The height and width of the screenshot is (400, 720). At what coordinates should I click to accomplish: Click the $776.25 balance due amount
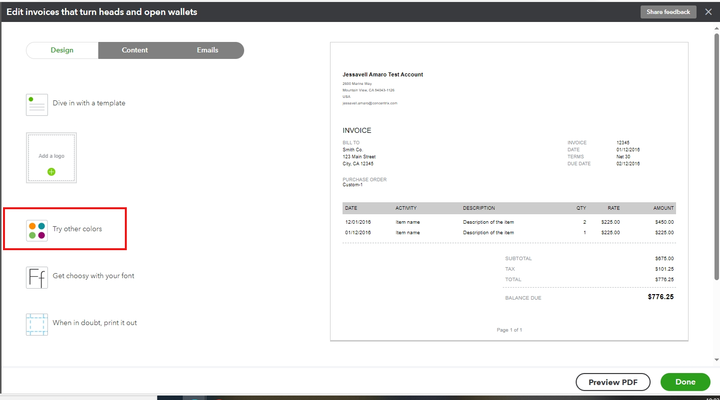661,297
